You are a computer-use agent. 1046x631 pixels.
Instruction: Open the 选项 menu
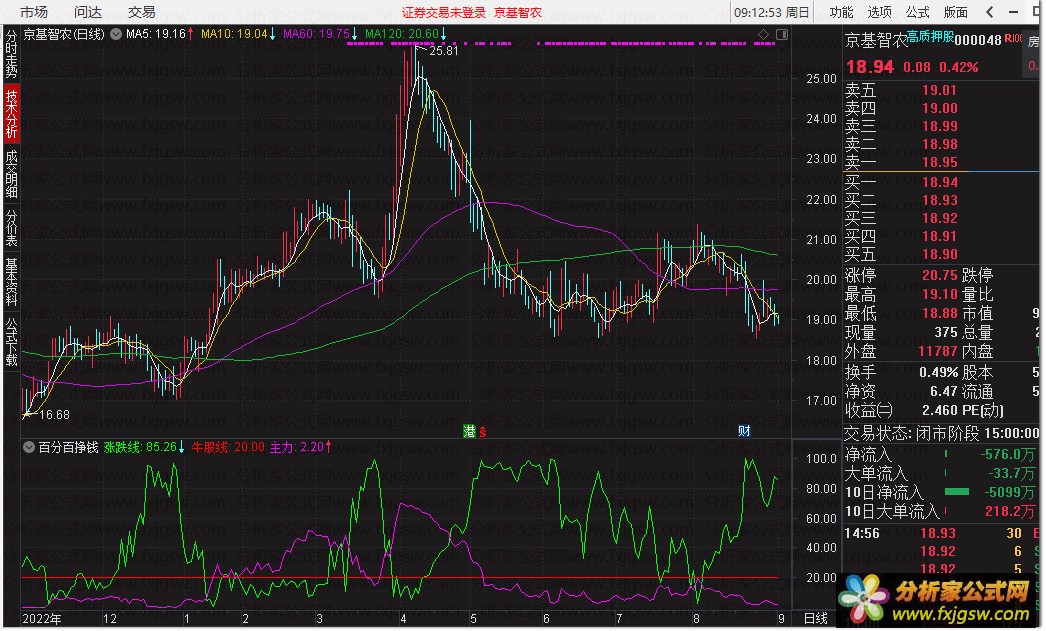(x=879, y=12)
